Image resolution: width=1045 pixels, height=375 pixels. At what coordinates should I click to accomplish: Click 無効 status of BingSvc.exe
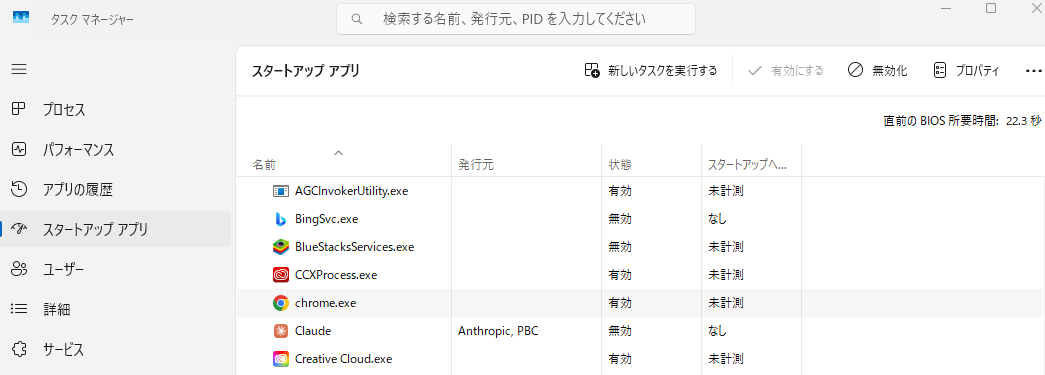tap(620, 219)
